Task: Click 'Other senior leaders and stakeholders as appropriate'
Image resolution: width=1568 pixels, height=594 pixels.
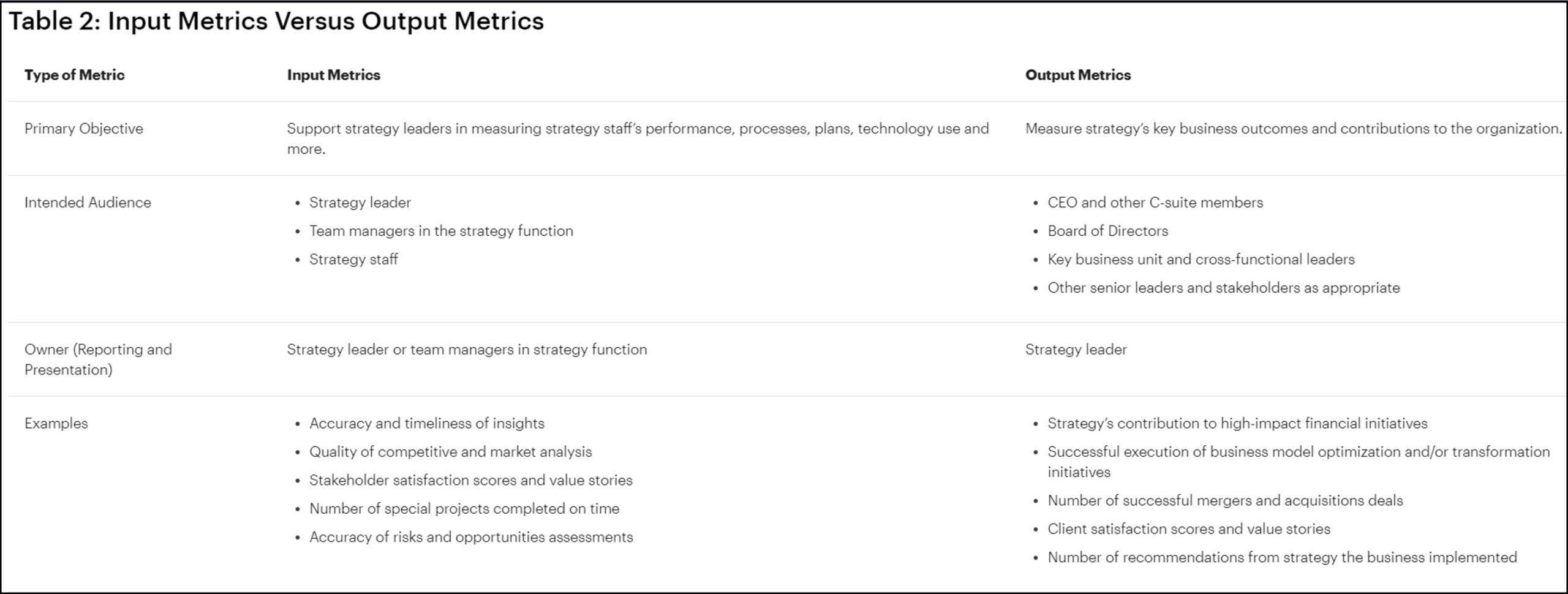Action: 1223,288
